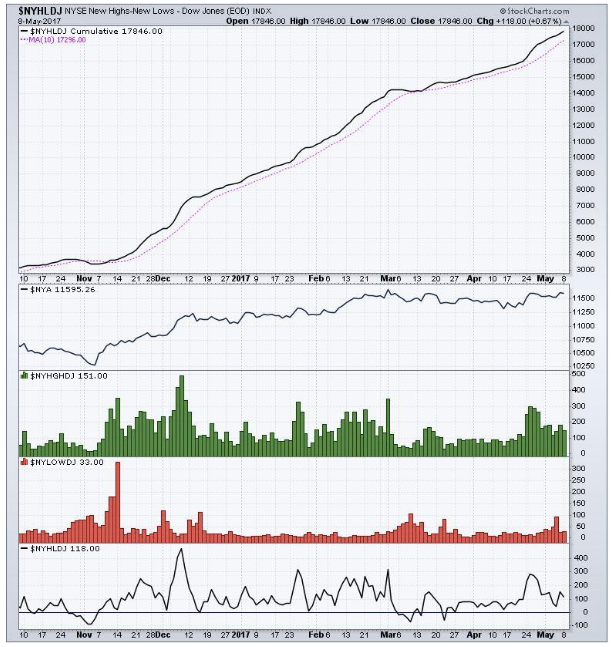The width and height of the screenshot is (612, 647).
Task: Click the $NYHLDJ ticker symbol in chart title
Action: coord(40,11)
